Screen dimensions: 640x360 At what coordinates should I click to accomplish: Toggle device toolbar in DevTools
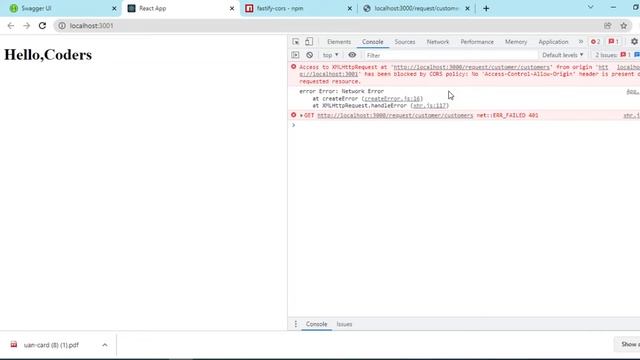click(x=309, y=42)
